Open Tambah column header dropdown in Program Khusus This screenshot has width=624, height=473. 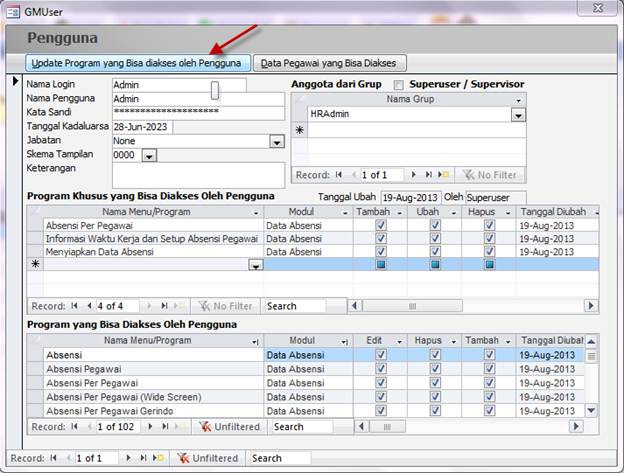point(400,213)
